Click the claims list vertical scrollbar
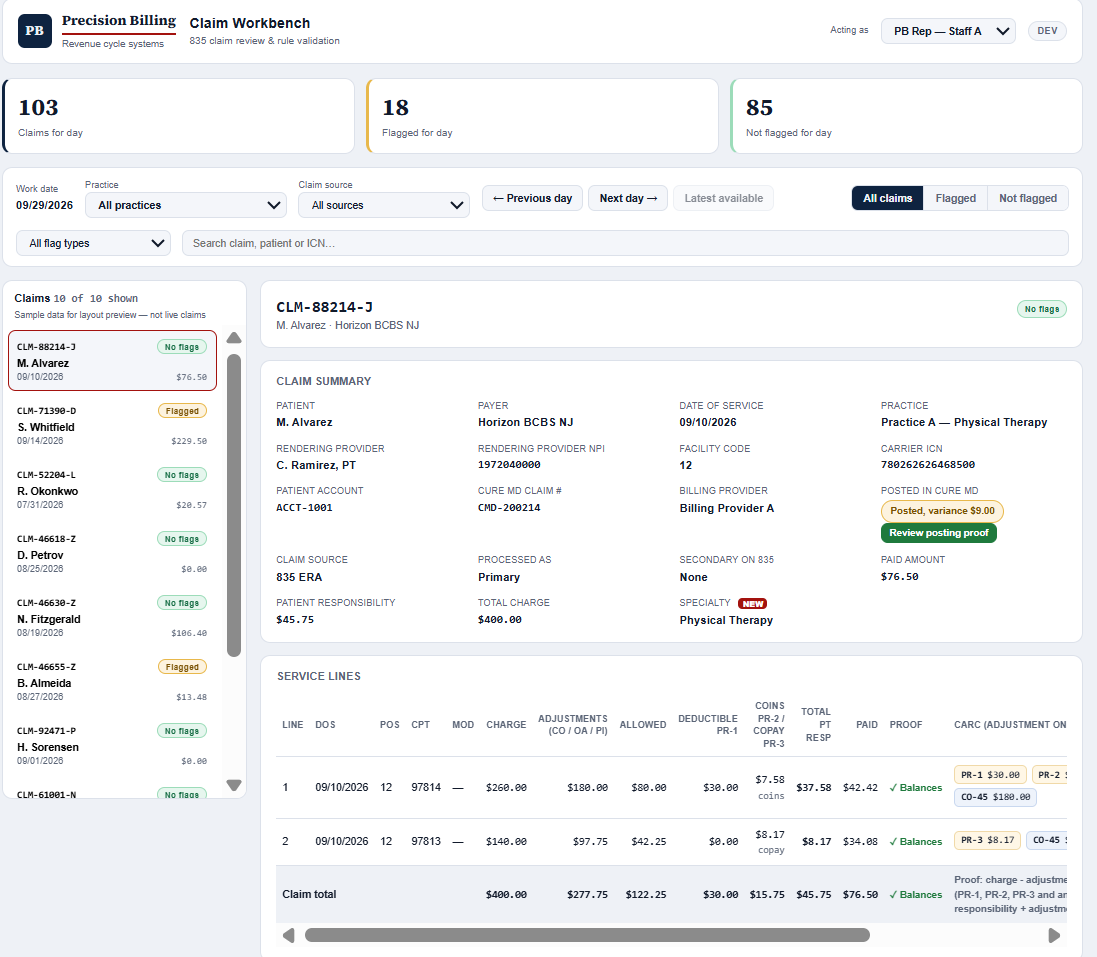 tap(234, 505)
